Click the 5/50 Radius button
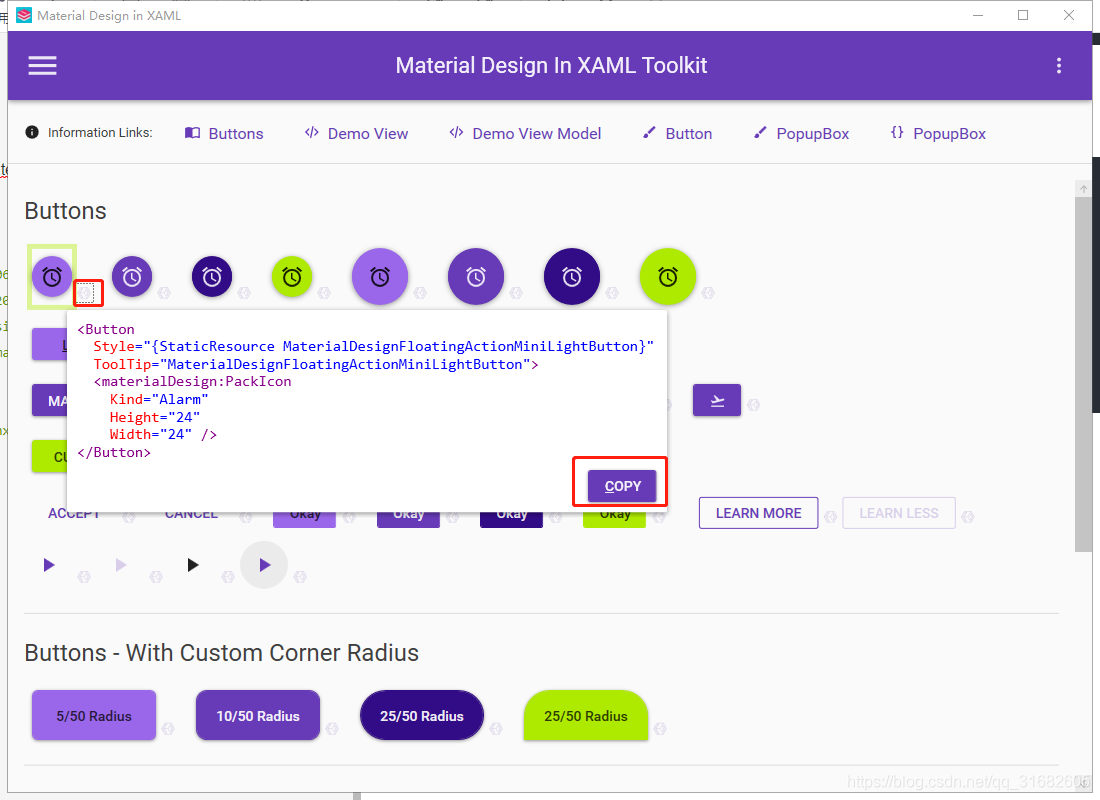 (94, 715)
